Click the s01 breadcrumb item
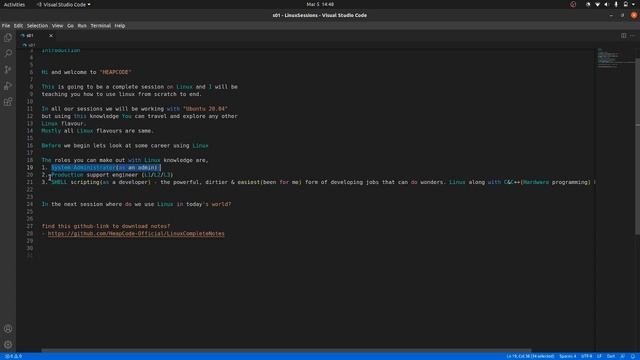 click(29, 45)
